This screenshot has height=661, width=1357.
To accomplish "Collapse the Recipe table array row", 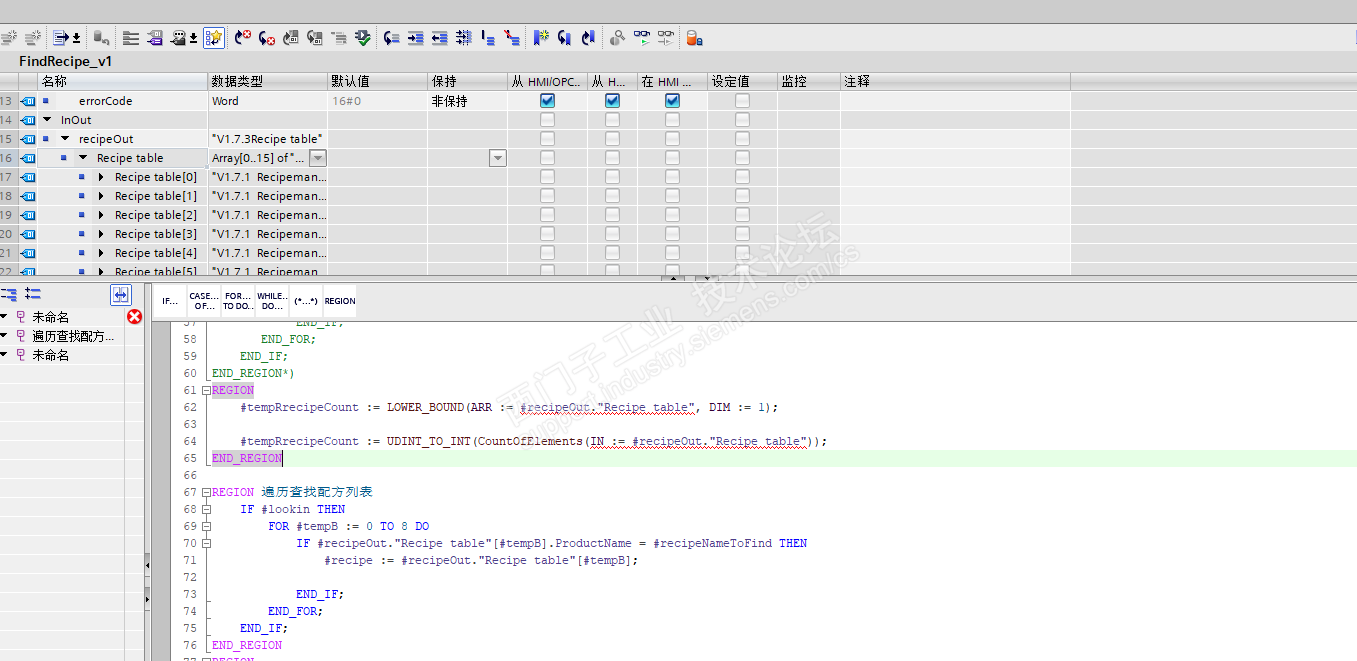I will click(83, 158).
